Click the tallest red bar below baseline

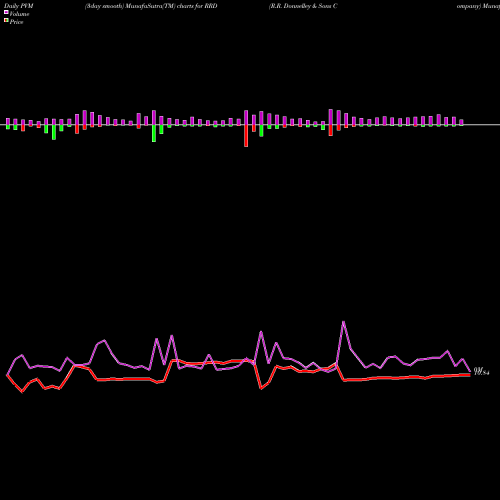coord(246,136)
